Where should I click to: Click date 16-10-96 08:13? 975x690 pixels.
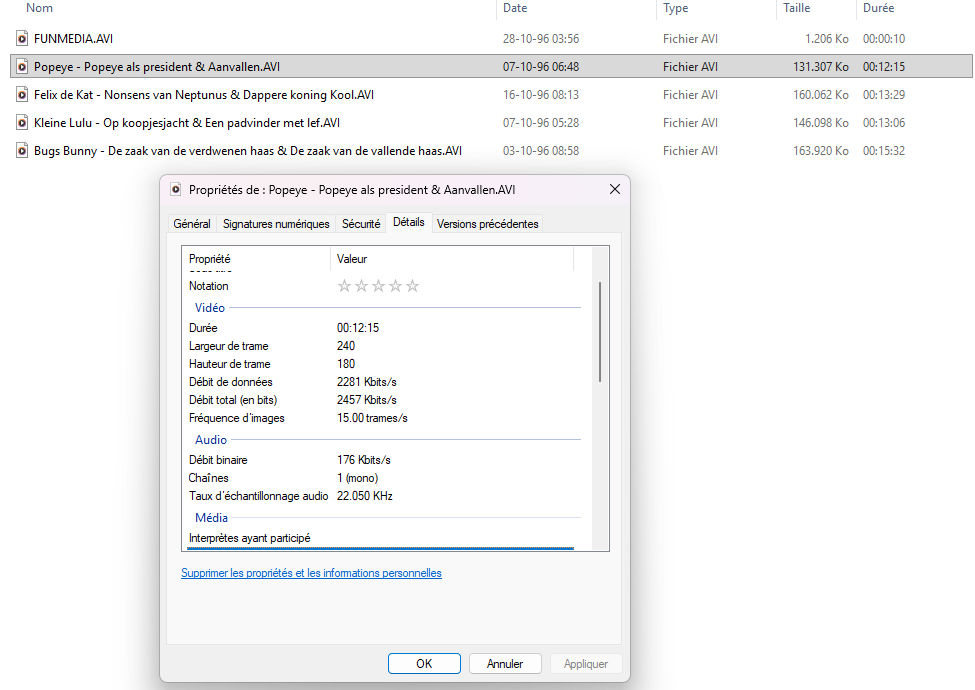point(540,94)
